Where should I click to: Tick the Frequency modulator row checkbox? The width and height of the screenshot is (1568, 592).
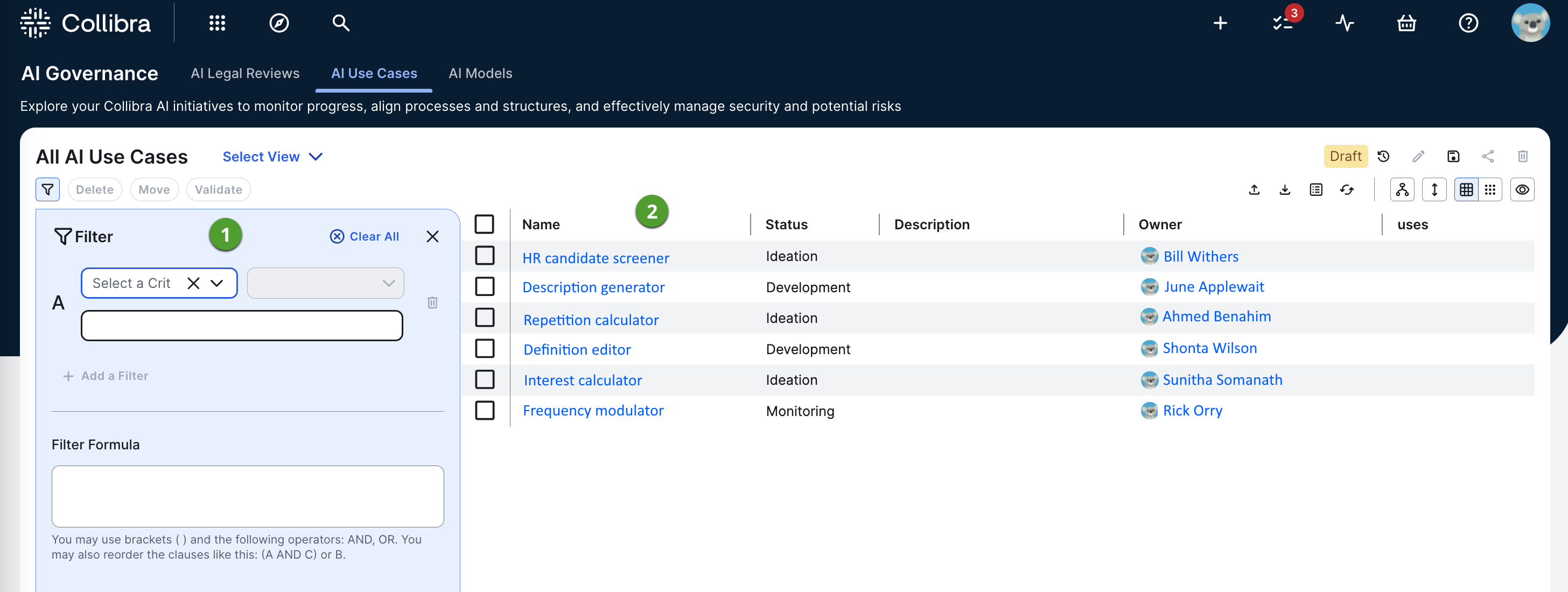click(x=485, y=411)
